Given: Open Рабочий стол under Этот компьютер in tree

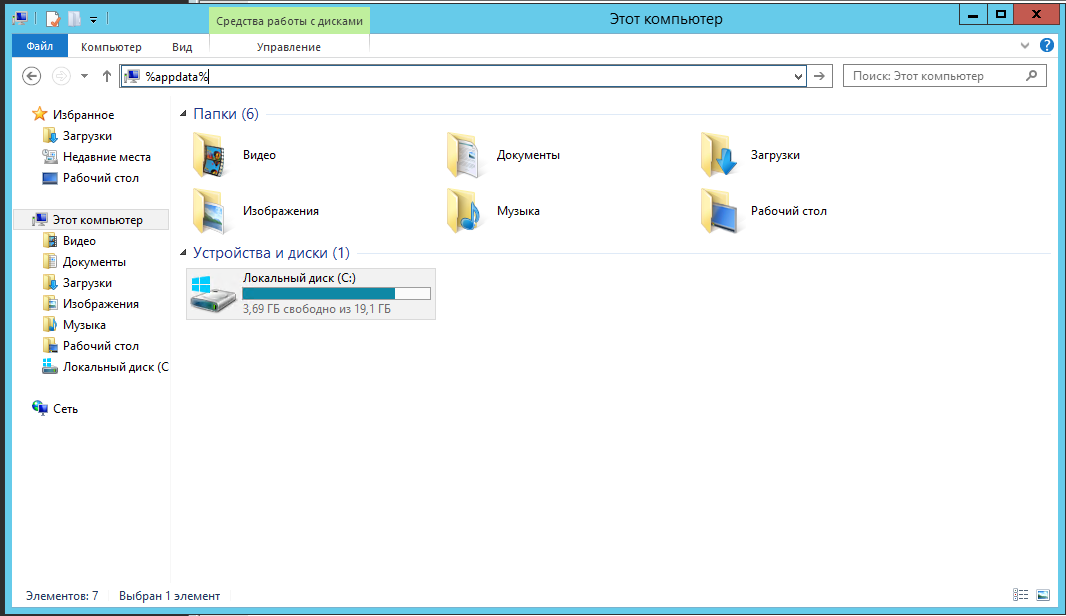Looking at the screenshot, I should point(101,347).
